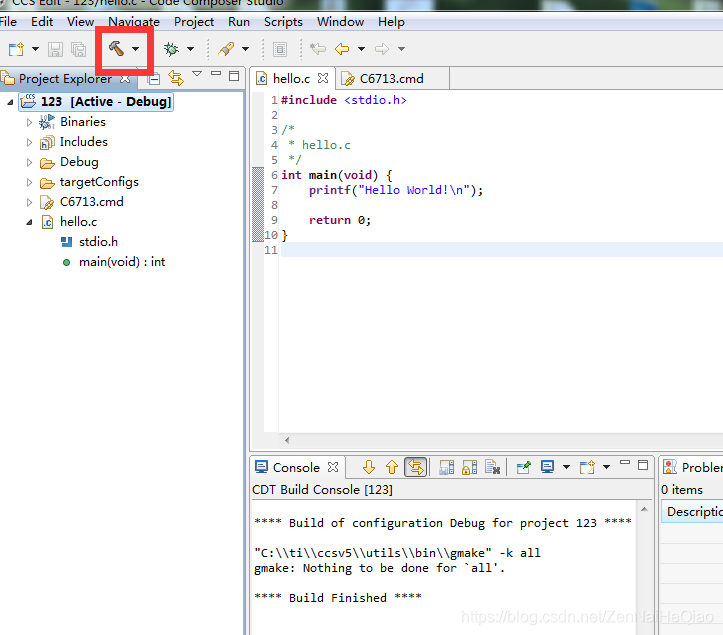Expand the targetConfigs folder
723x635 pixels.
[x=30, y=182]
